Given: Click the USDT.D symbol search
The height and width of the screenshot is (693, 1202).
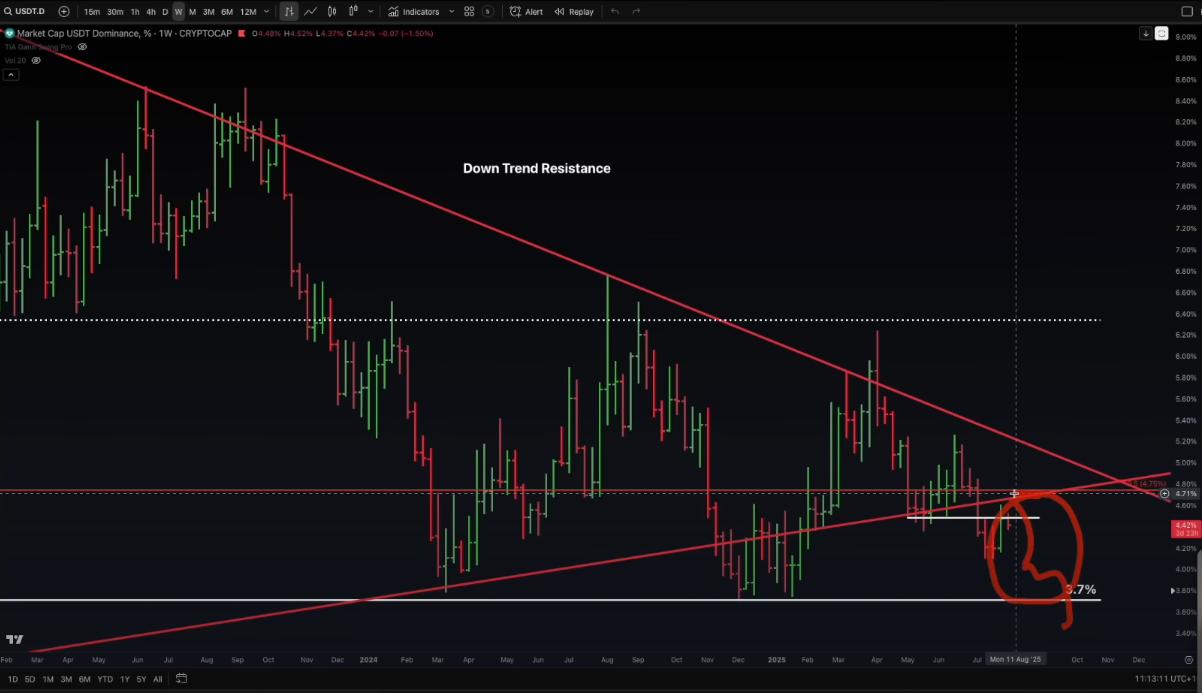Looking at the screenshot, I should click(27, 11).
